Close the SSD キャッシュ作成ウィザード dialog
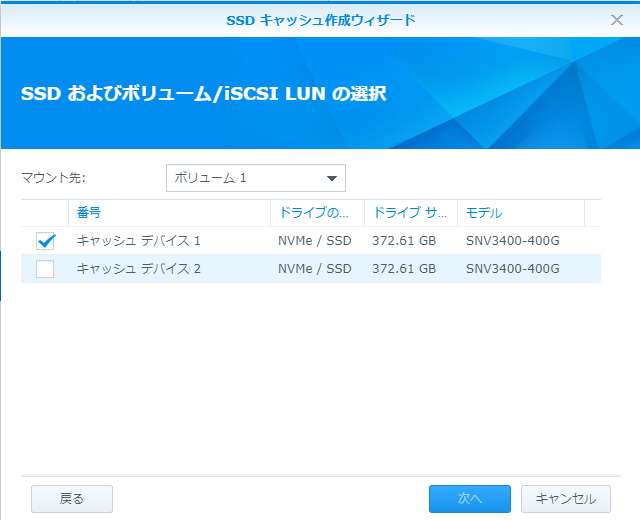 point(616,20)
